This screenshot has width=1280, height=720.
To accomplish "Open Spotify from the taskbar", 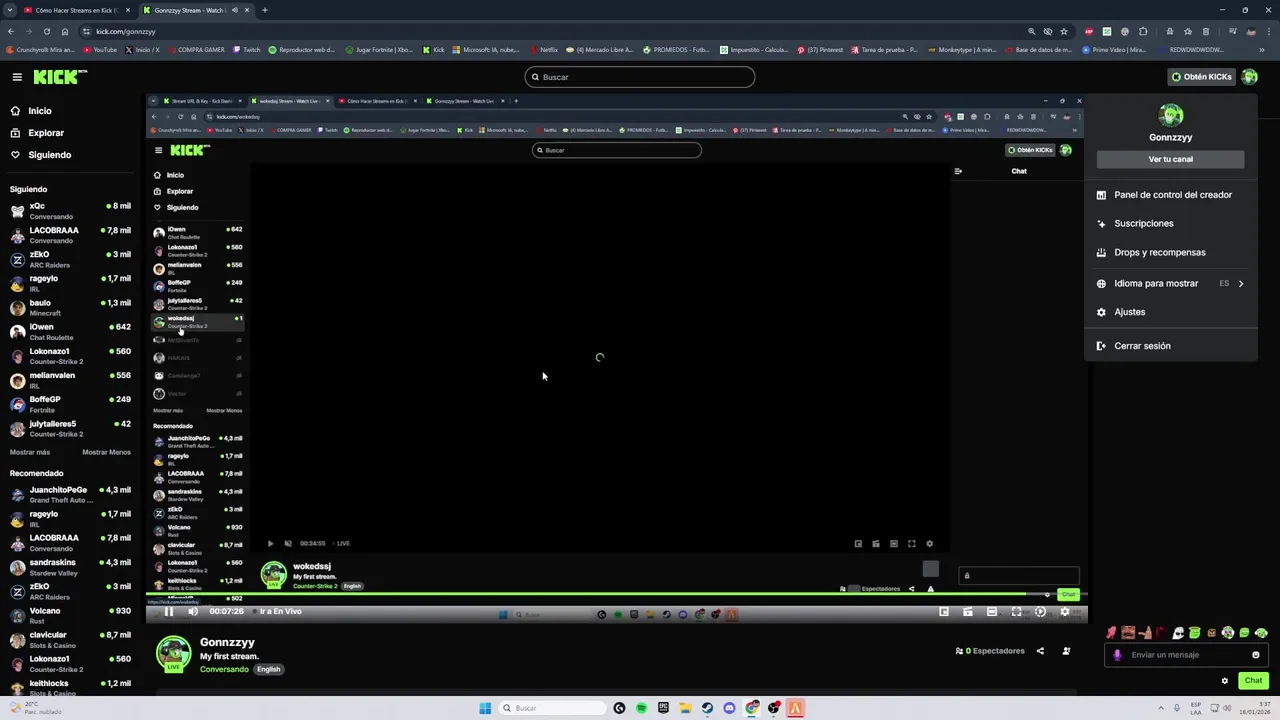I will click(x=641, y=708).
